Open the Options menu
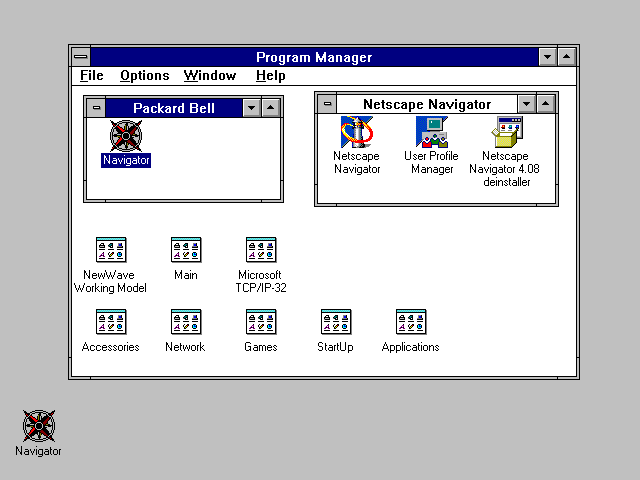The height and width of the screenshot is (480, 640). click(x=144, y=76)
